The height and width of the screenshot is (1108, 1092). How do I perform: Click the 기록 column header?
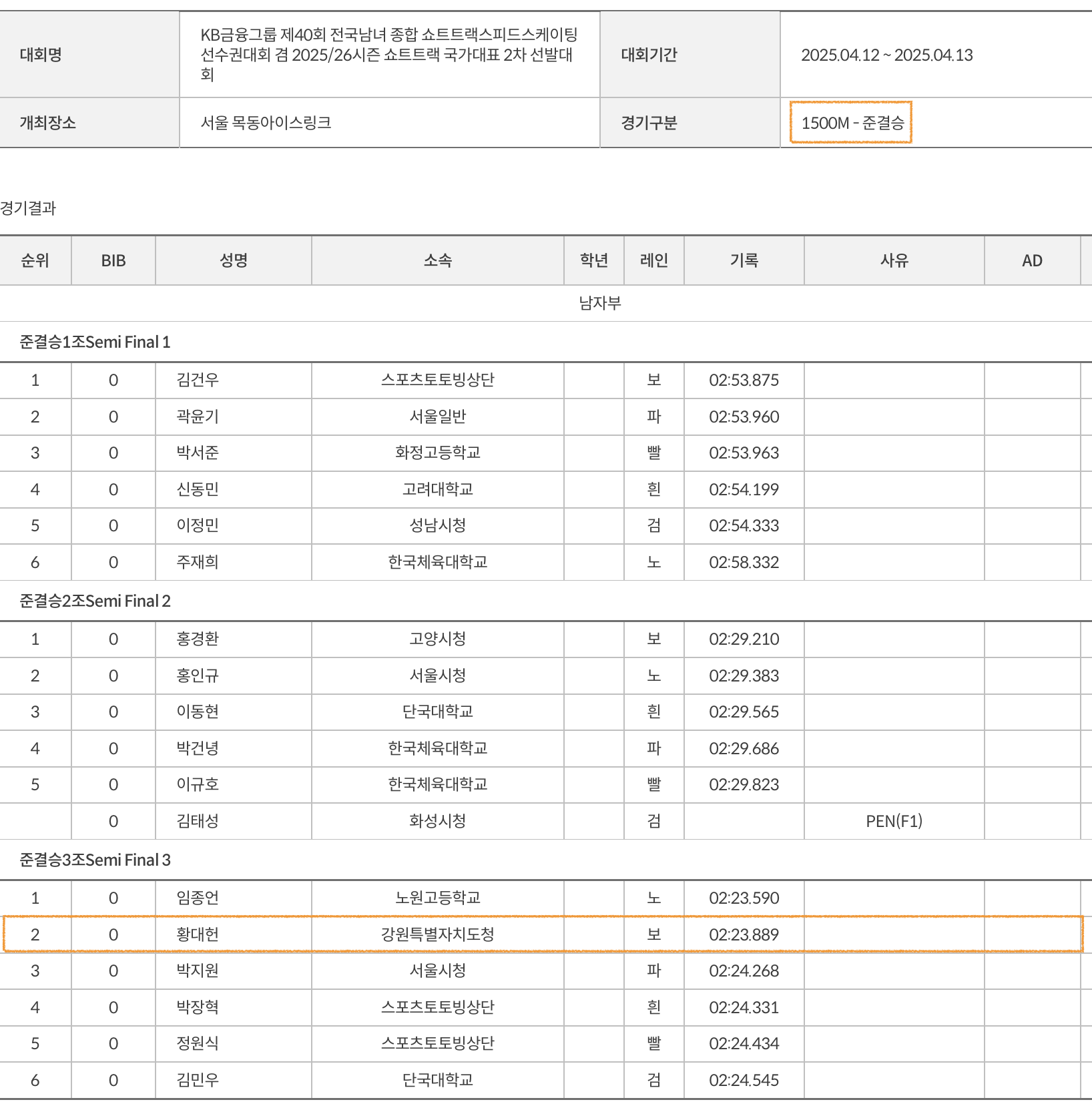744,260
